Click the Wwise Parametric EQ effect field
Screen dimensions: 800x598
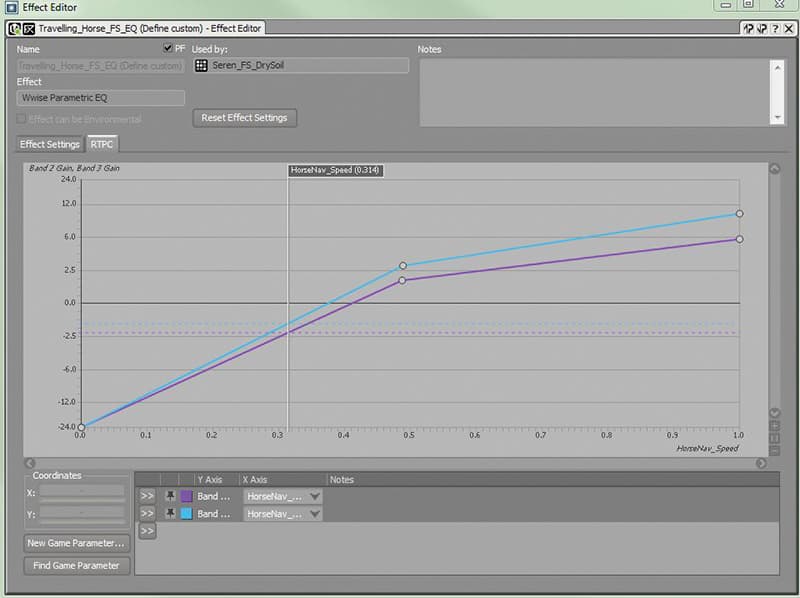coord(101,98)
